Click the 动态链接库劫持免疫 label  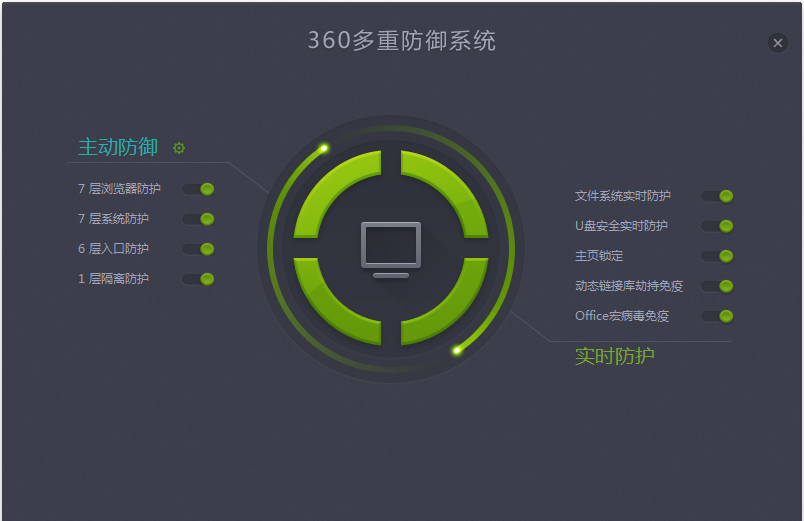629,286
